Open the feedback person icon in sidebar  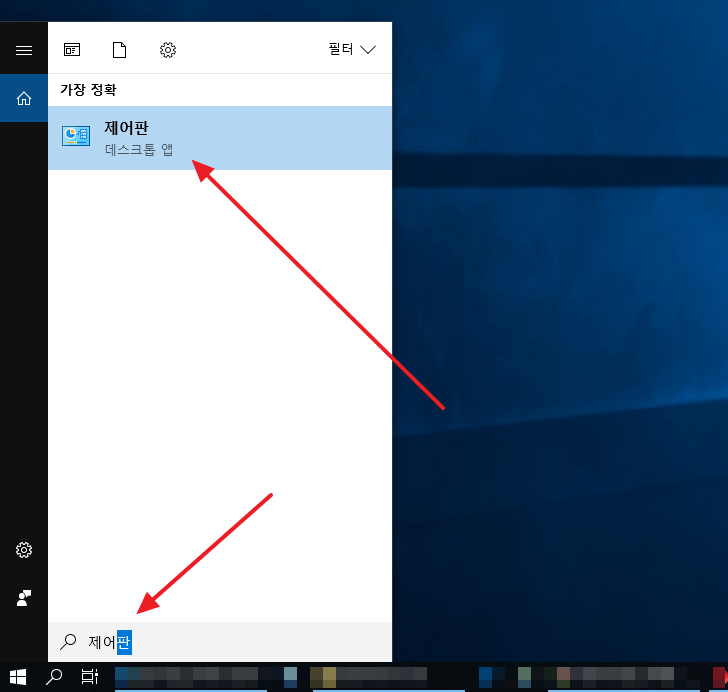[x=24, y=598]
